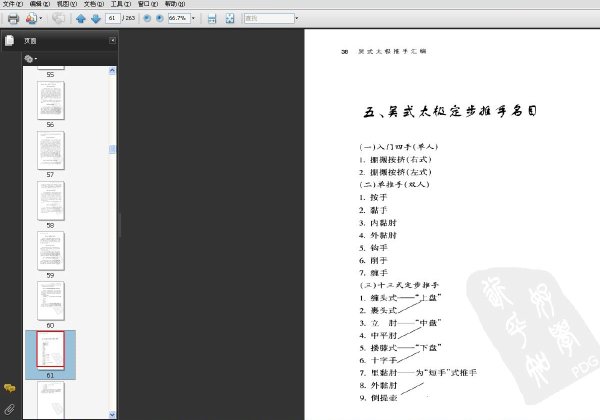Screen dimensions: 600x420
Task: Click the scrolling page mode toolbar icon
Action: [212, 18]
